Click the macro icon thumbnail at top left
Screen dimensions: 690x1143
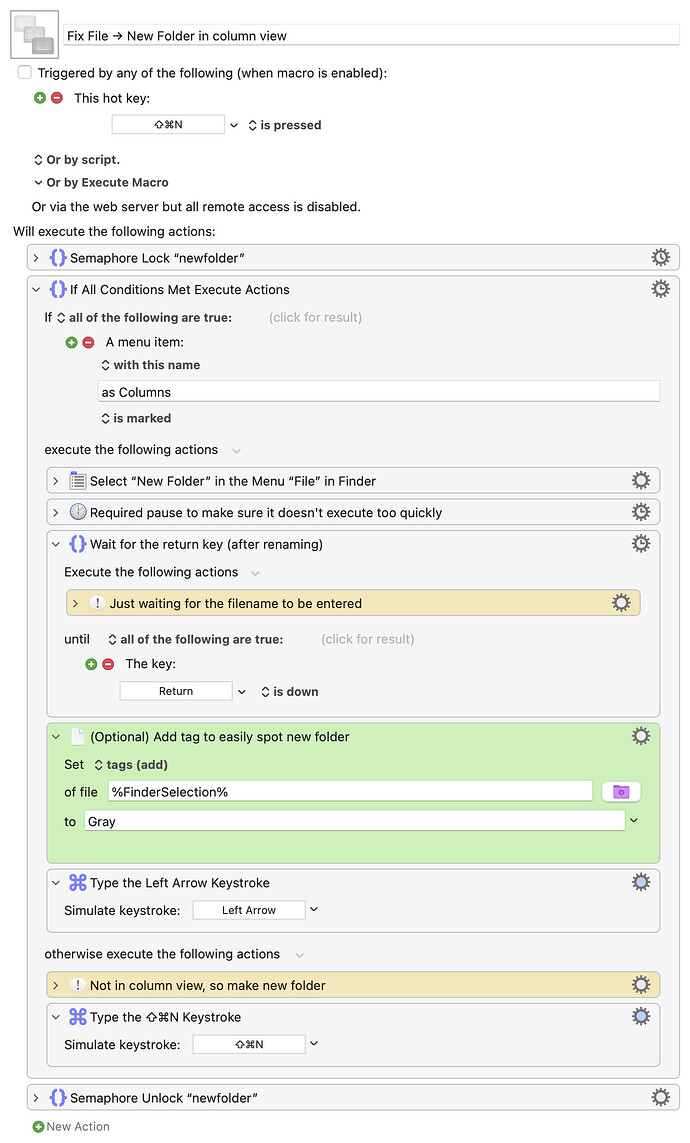point(34,34)
